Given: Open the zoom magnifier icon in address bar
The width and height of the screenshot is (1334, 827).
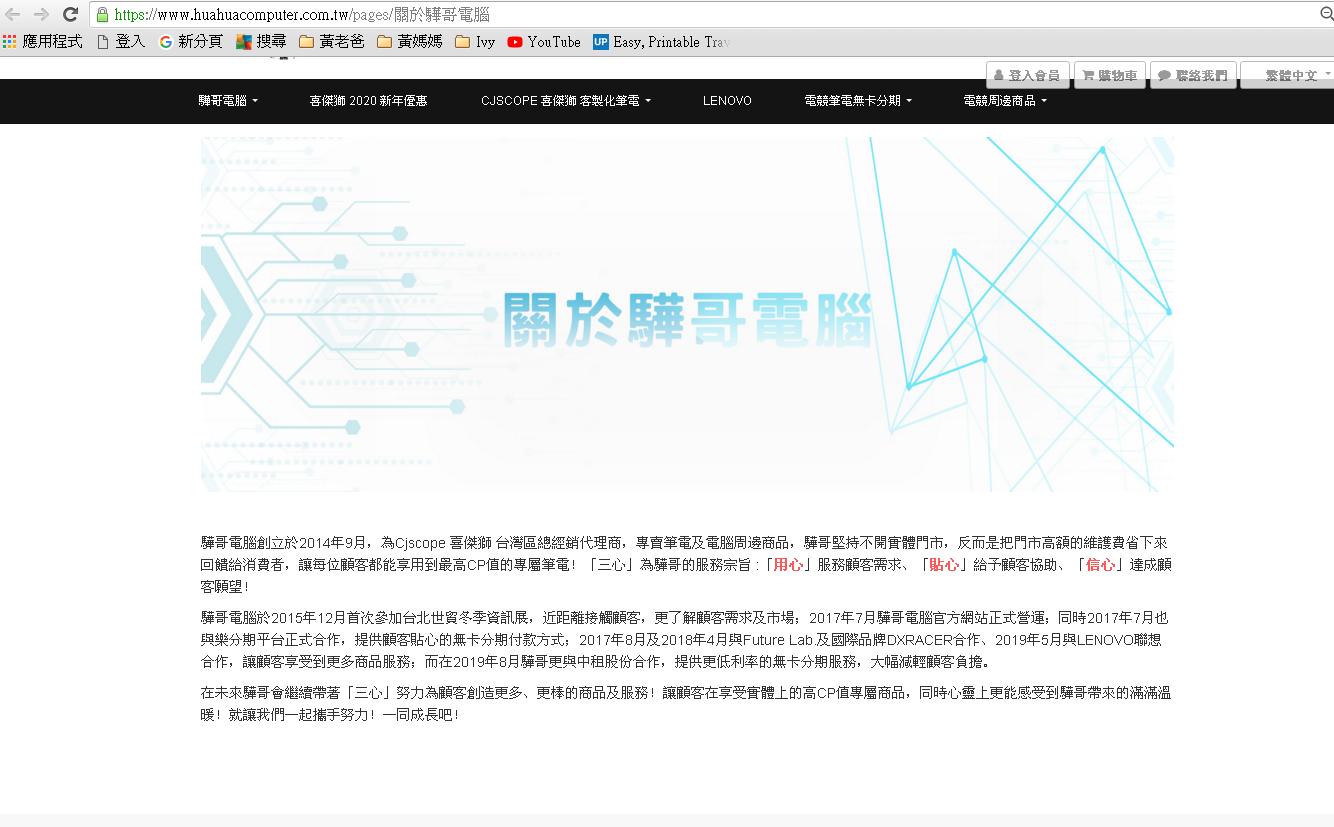Looking at the screenshot, I should pyautogui.click(x=1326, y=14).
